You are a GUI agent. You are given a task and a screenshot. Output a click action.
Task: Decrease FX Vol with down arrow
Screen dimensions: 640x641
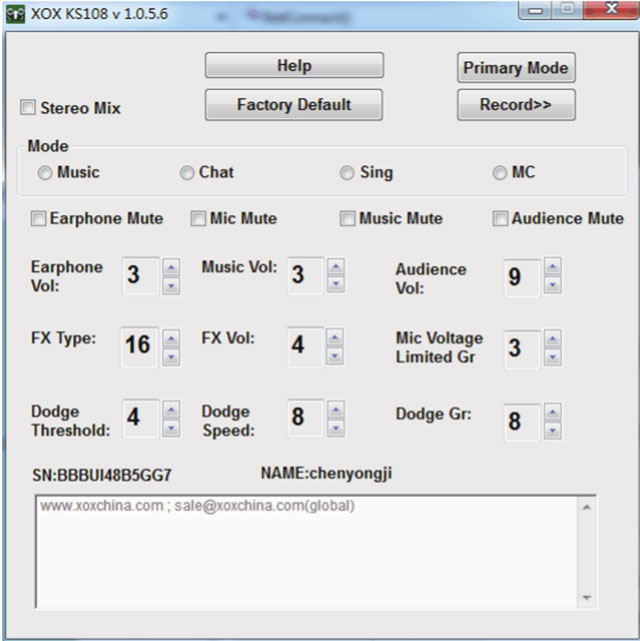(335, 356)
